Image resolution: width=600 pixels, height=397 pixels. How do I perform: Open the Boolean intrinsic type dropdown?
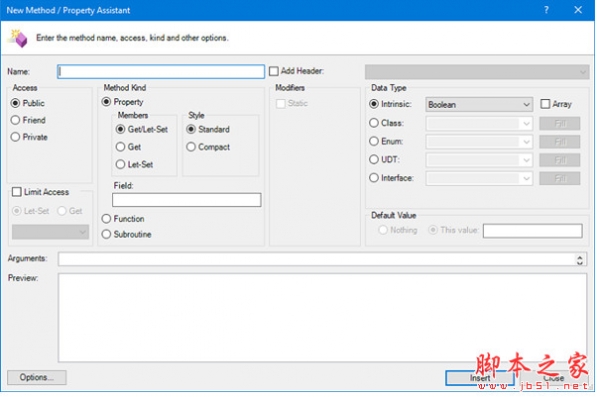(x=479, y=105)
